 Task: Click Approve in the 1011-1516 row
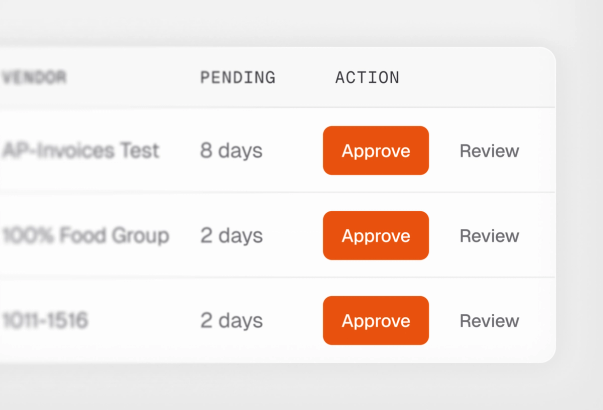pos(375,321)
